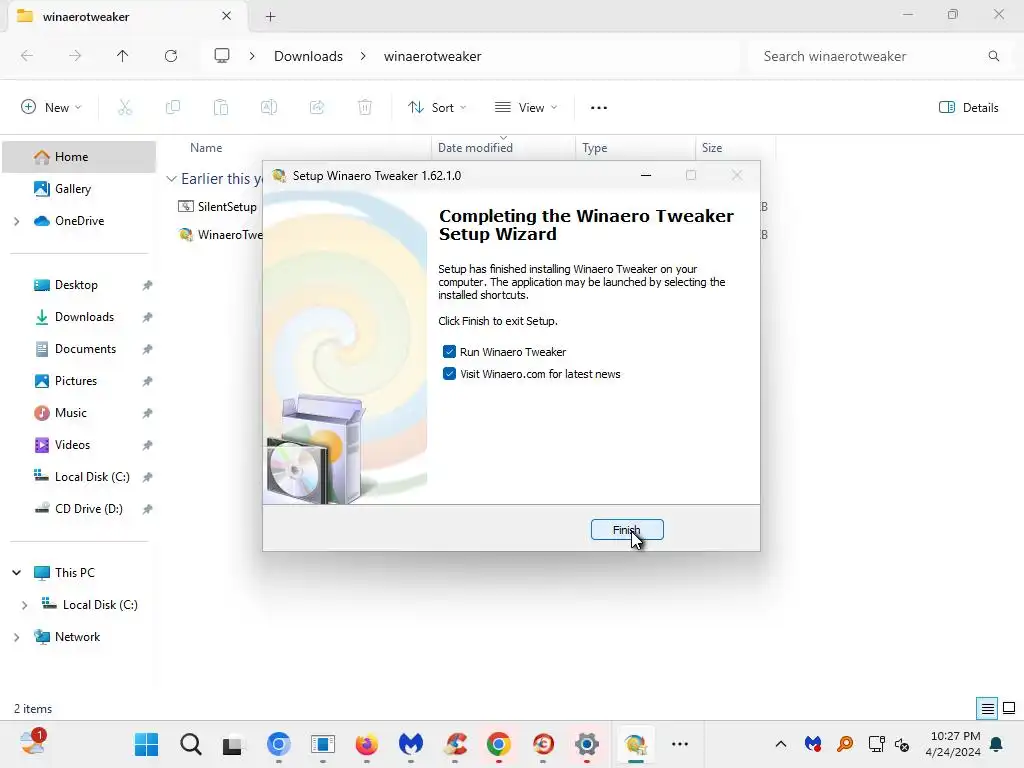Select winaerotweaker breadcrumb segment

tap(432, 56)
